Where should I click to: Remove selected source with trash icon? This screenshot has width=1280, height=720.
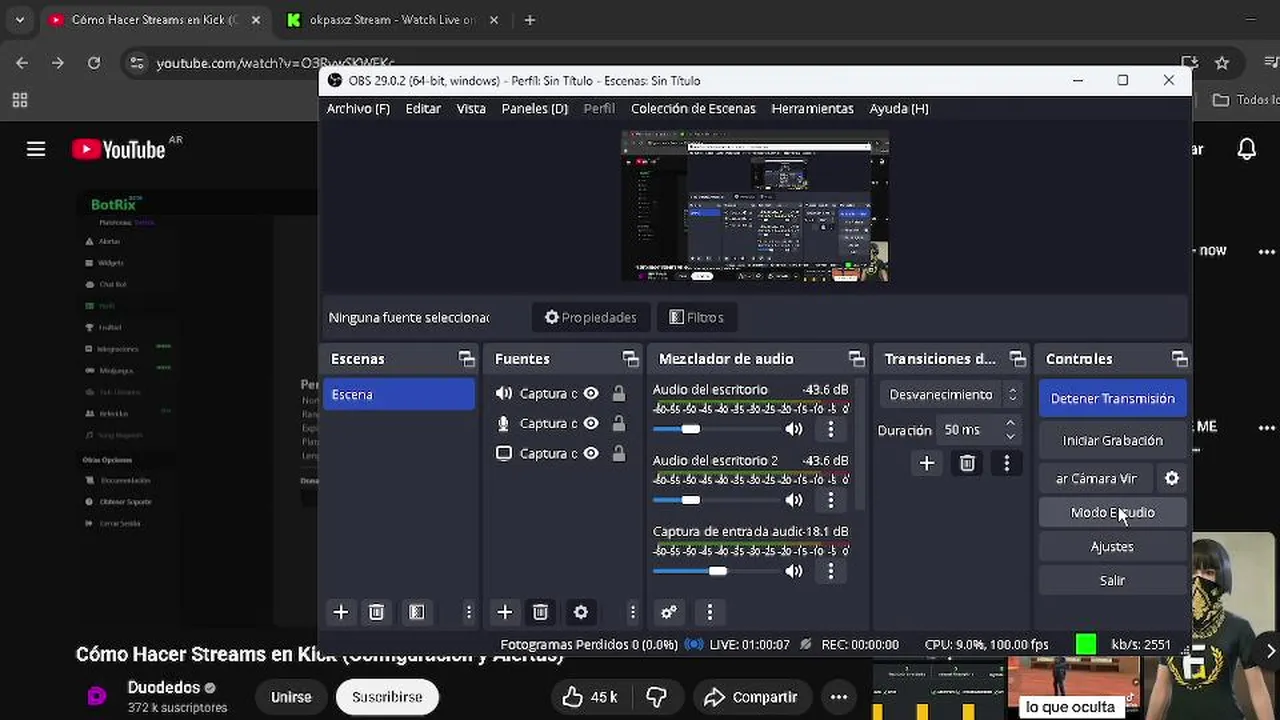click(x=540, y=612)
